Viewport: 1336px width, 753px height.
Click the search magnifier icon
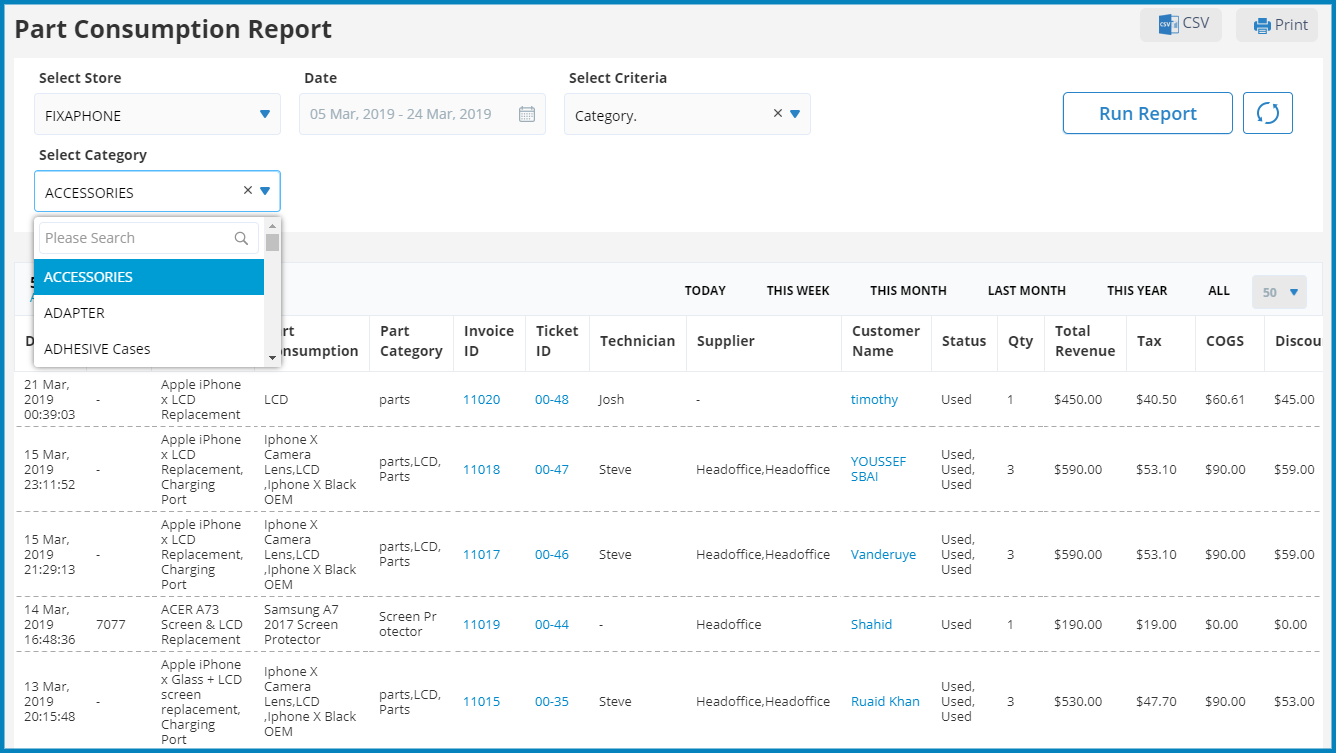241,238
